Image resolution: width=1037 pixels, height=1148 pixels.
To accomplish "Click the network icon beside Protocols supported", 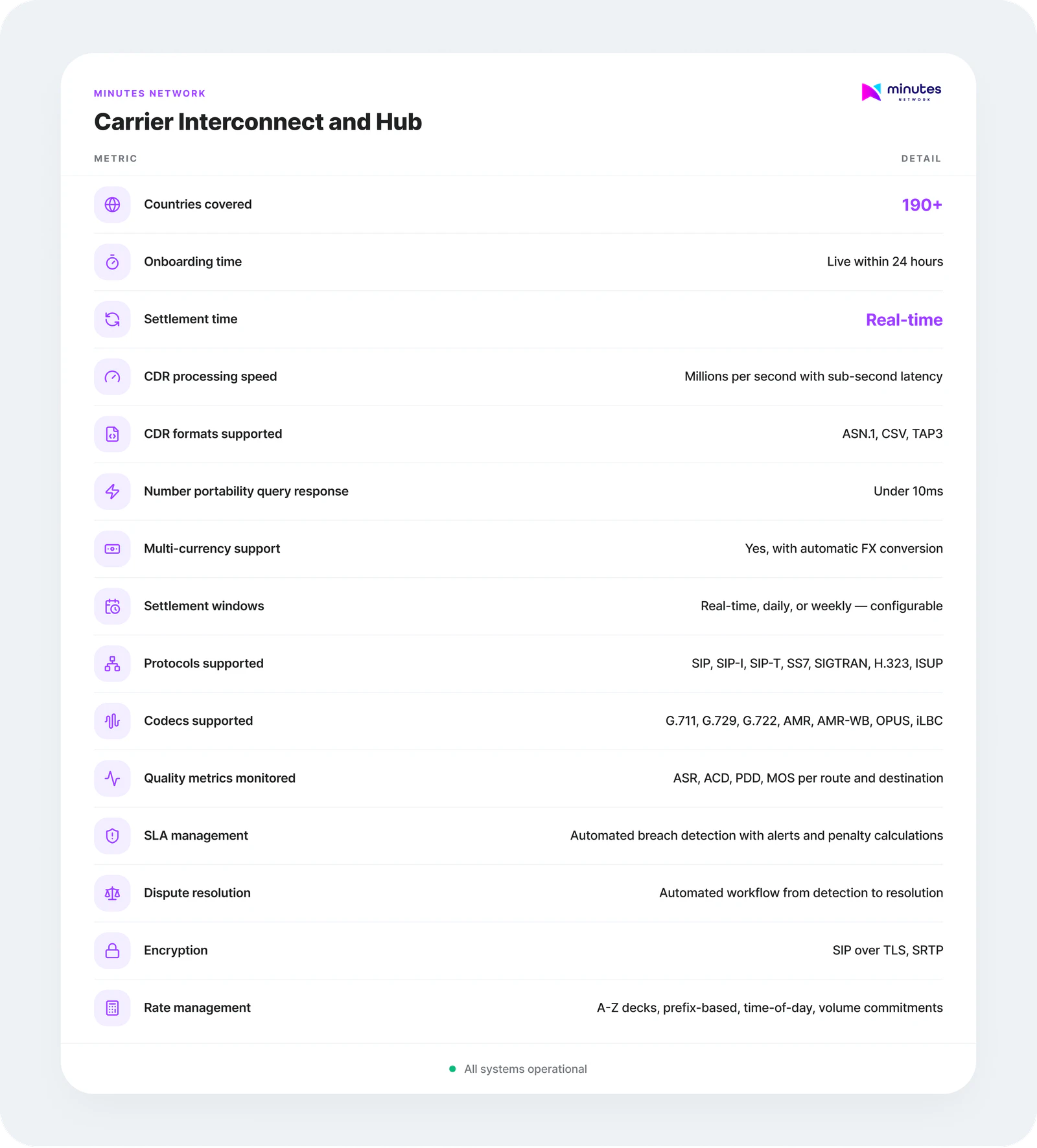I will pos(112,663).
